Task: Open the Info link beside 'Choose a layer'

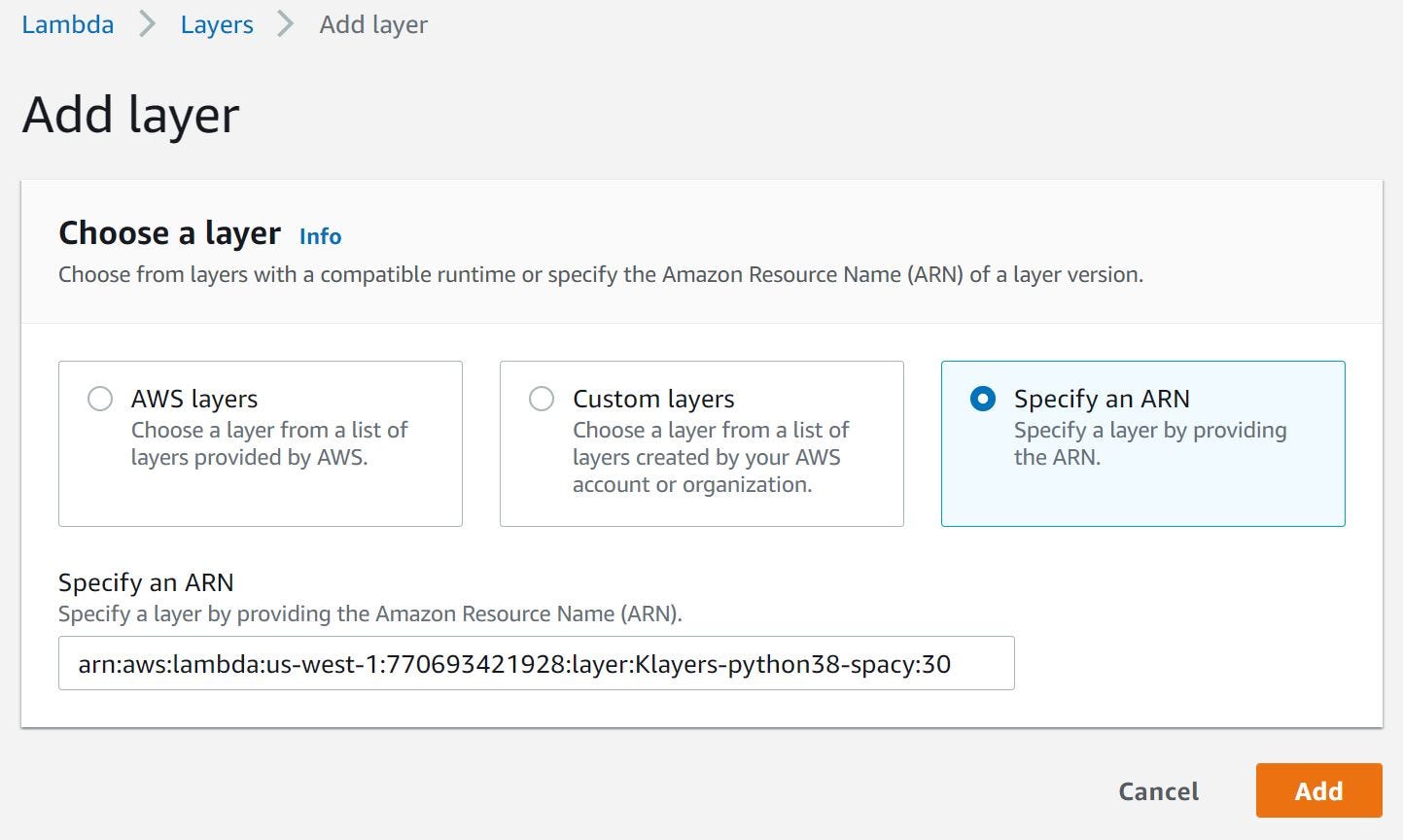Action: point(320,236)
